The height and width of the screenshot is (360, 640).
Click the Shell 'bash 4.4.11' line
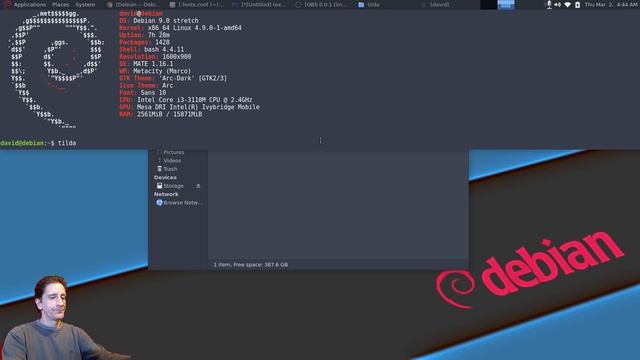coord(164,49)
